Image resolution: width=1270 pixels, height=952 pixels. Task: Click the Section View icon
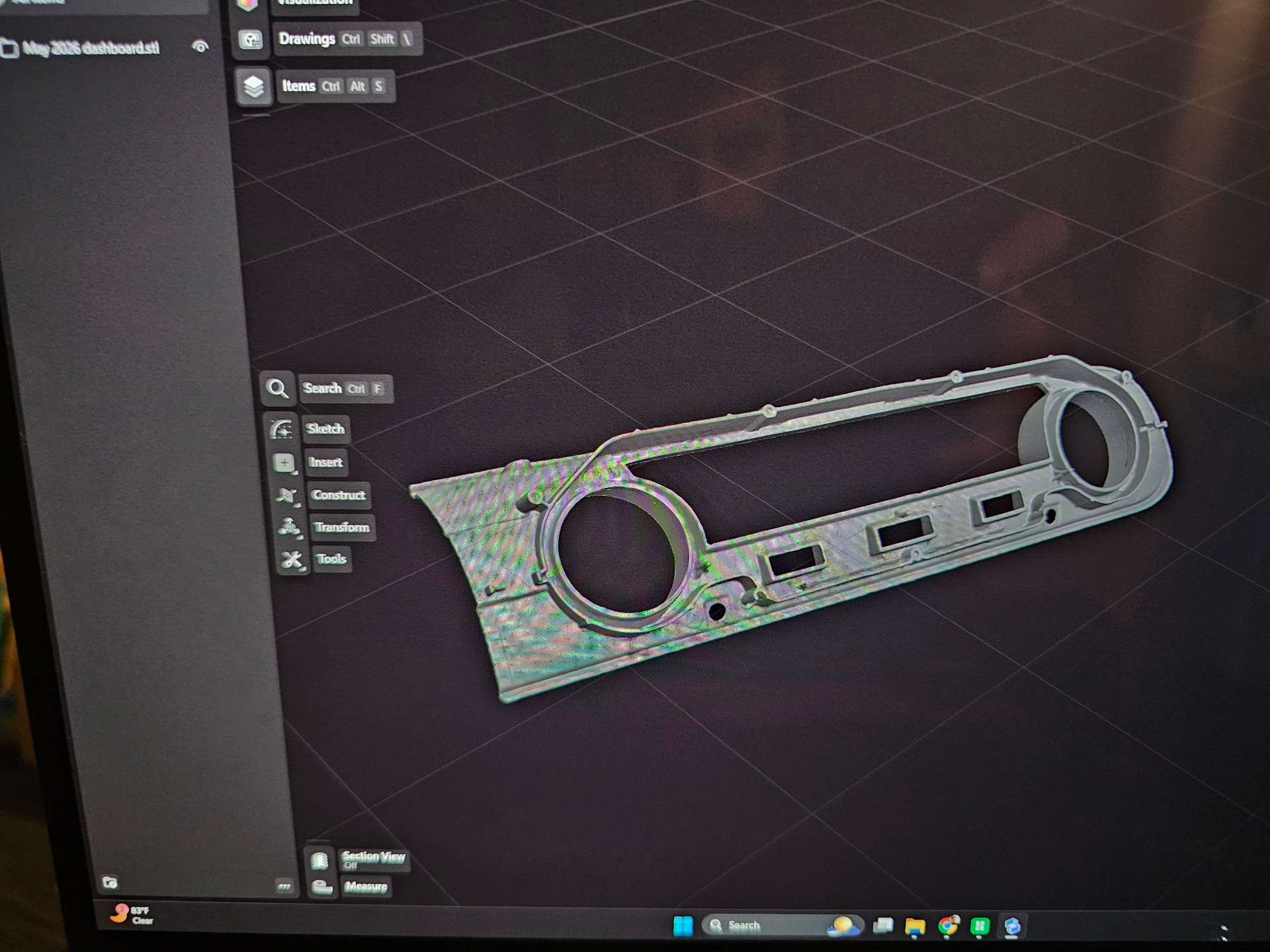coord(320,859)
